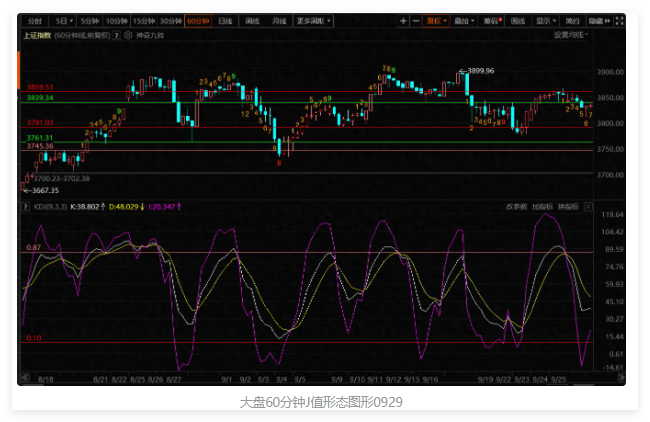This screenshot has height=422, width=650.
Task: Click the 改参数 button in KDJ panel
Action: [x=516, y=206]
